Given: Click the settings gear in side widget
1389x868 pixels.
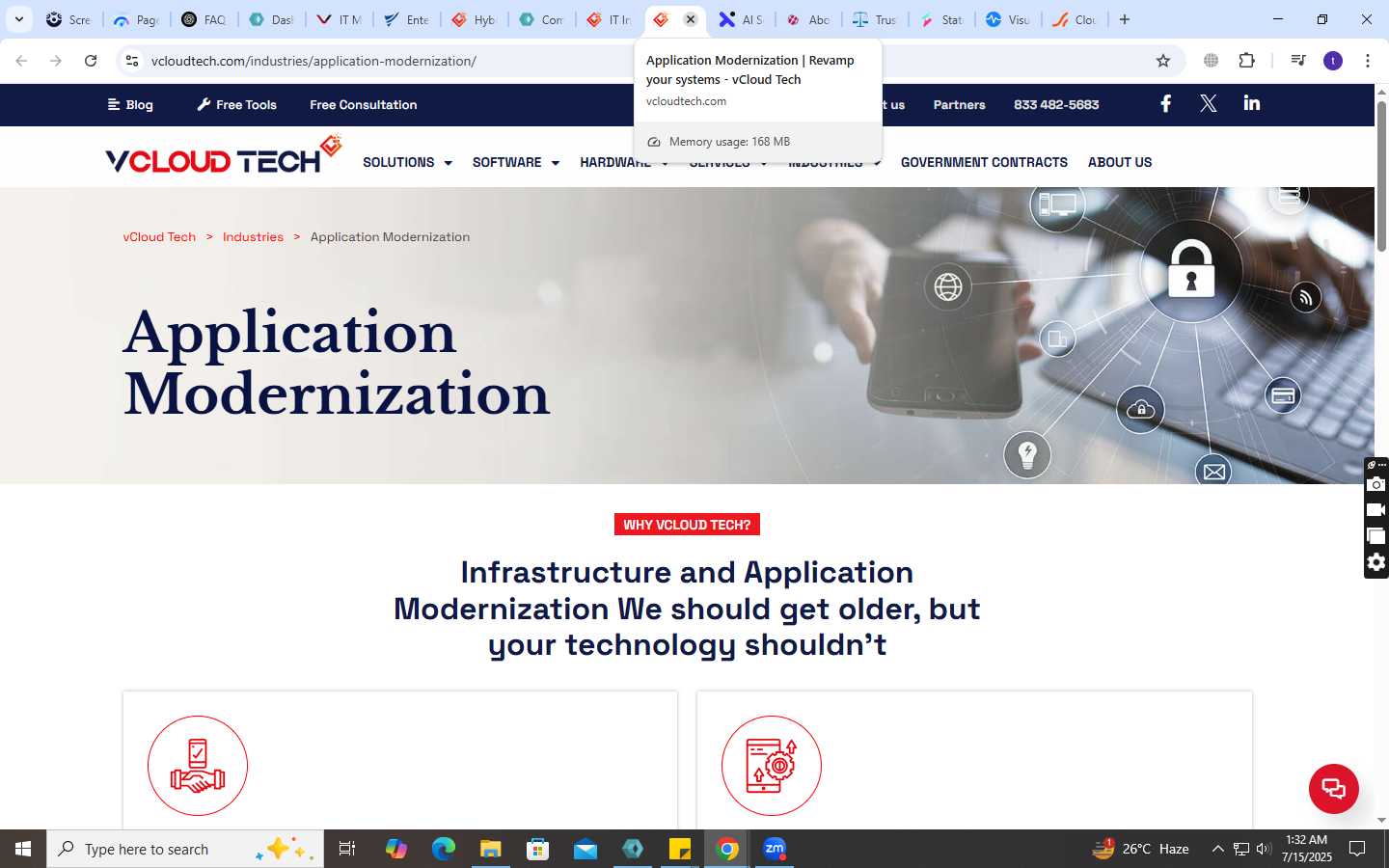Looking at the screenshot, I should 1376,562.
